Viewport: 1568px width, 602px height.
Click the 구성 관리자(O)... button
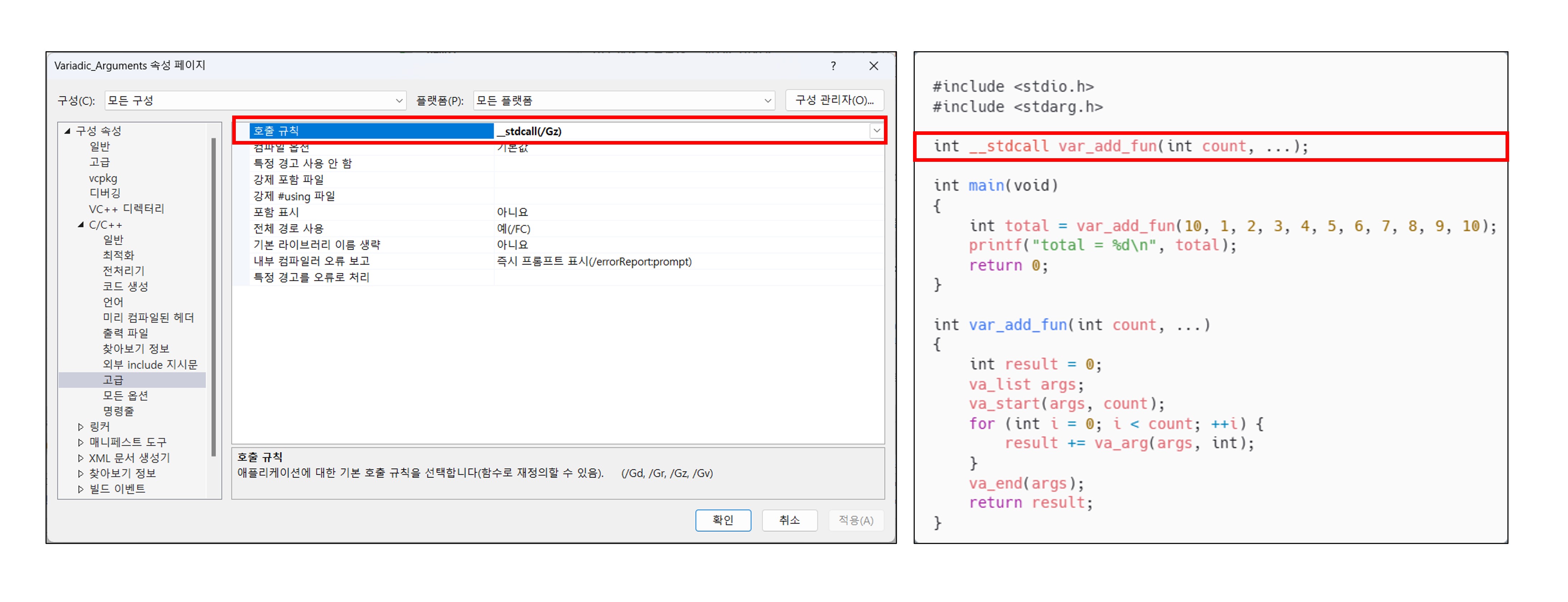[834, 100]
